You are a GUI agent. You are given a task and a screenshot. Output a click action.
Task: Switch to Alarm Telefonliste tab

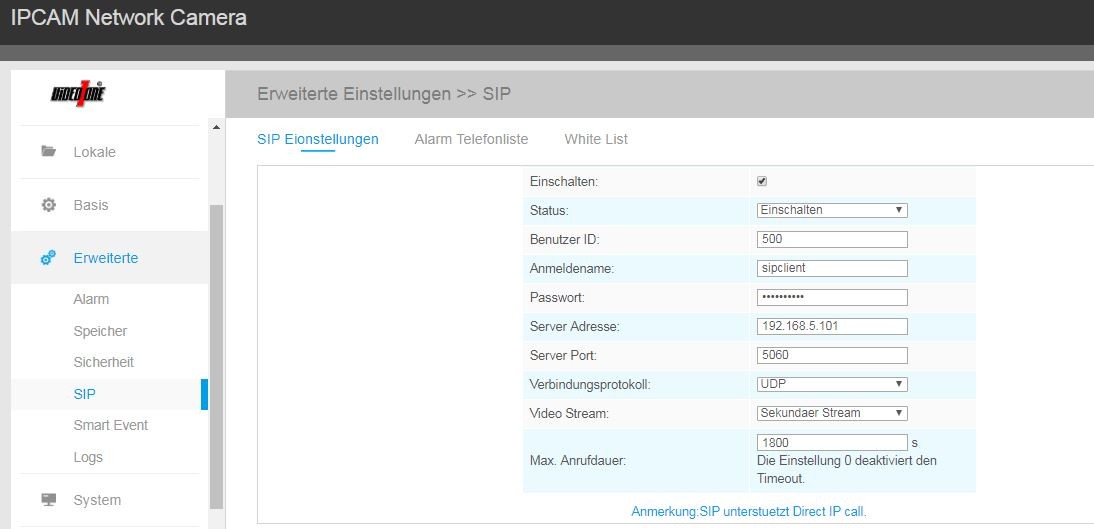[471, 139]
